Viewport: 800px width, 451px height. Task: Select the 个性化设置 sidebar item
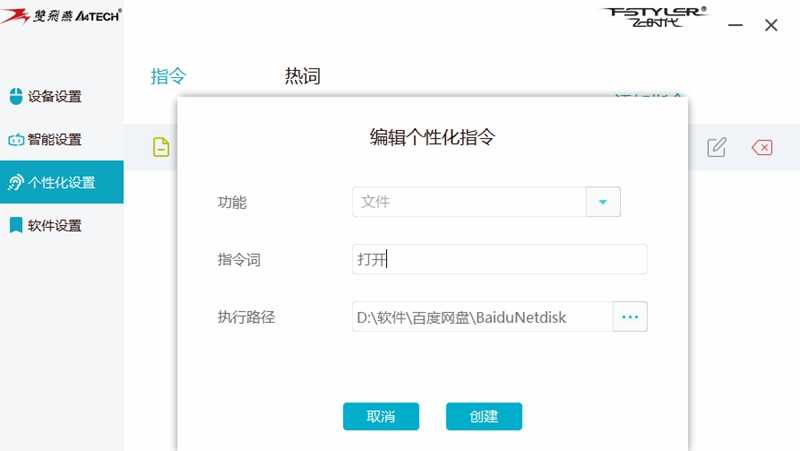62,182
